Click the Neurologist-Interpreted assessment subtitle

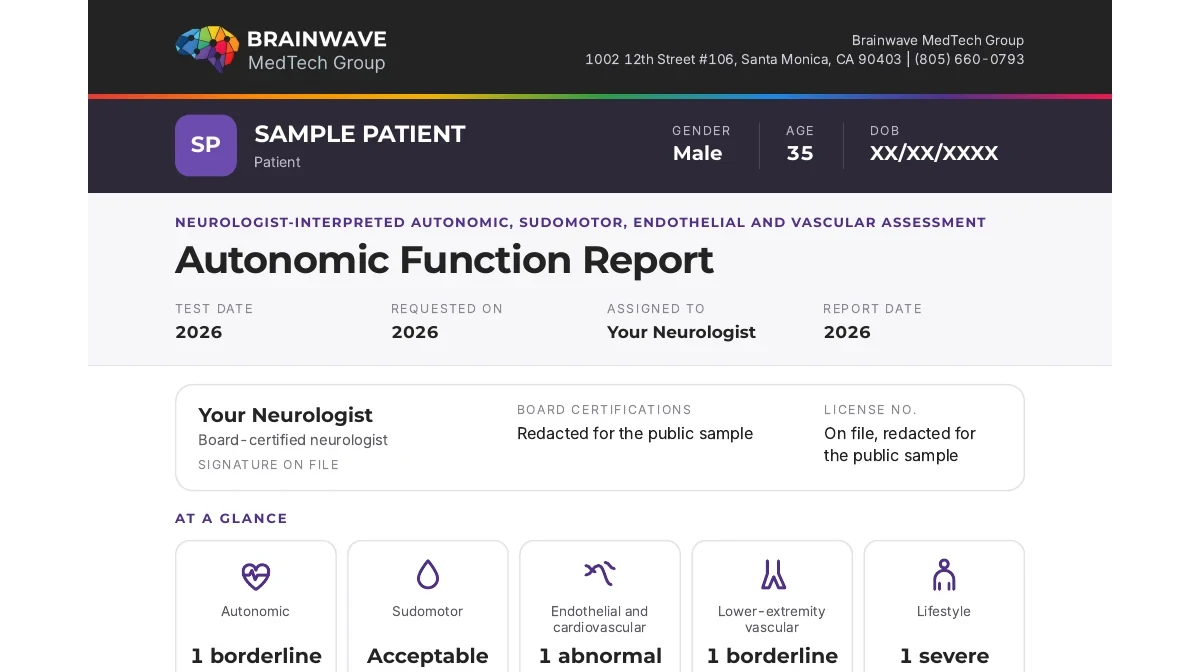[581, 222]
